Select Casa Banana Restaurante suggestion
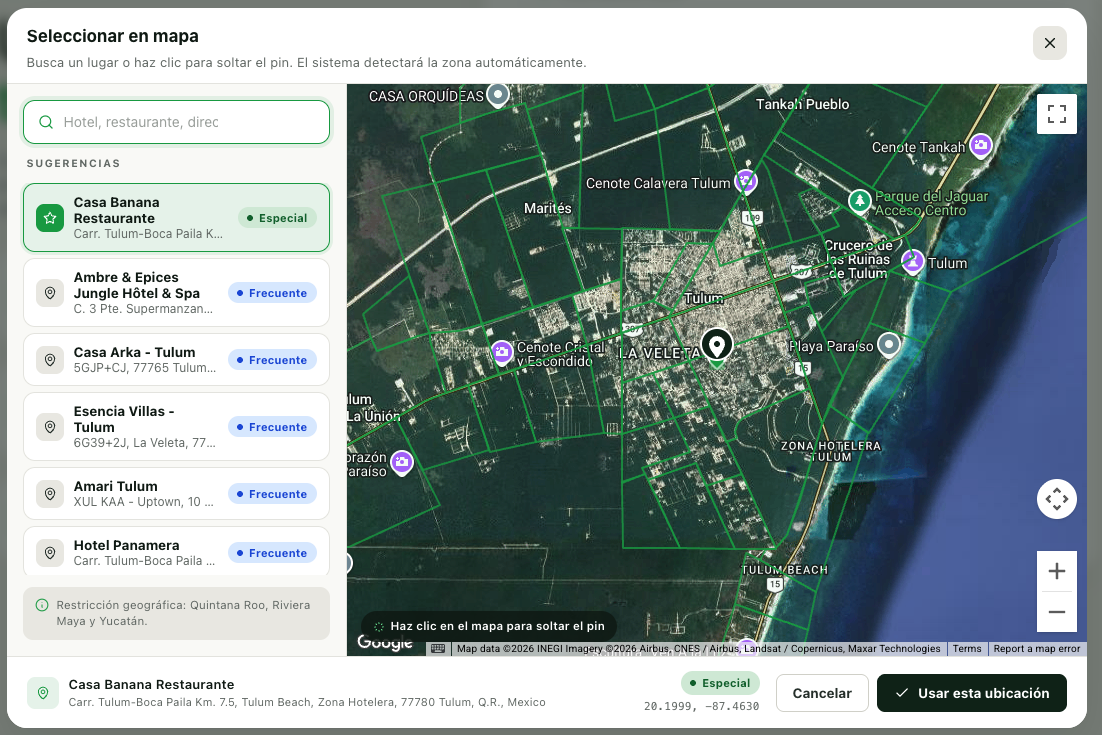 pyautogui.click(x=176, y=218)
